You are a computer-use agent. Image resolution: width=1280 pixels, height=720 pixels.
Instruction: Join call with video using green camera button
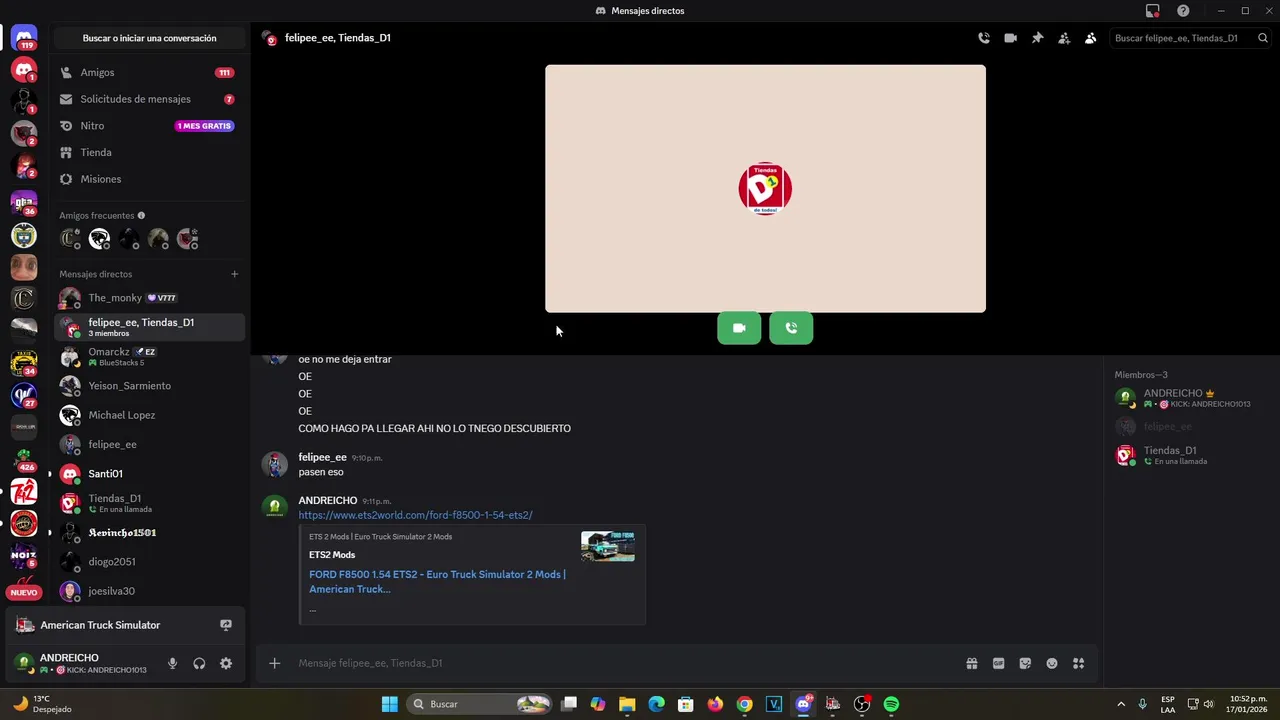point(739,328)
